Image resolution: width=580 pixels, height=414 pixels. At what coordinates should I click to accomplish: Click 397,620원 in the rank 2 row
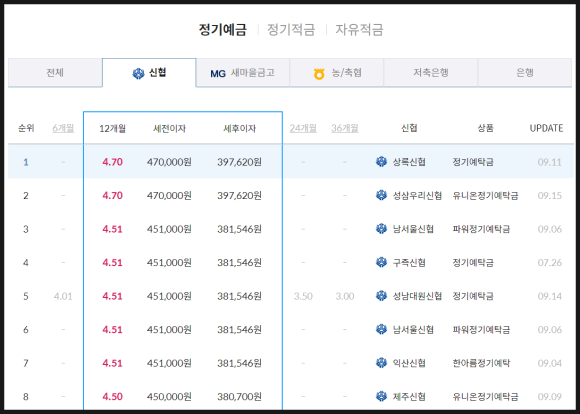point(239,195)
